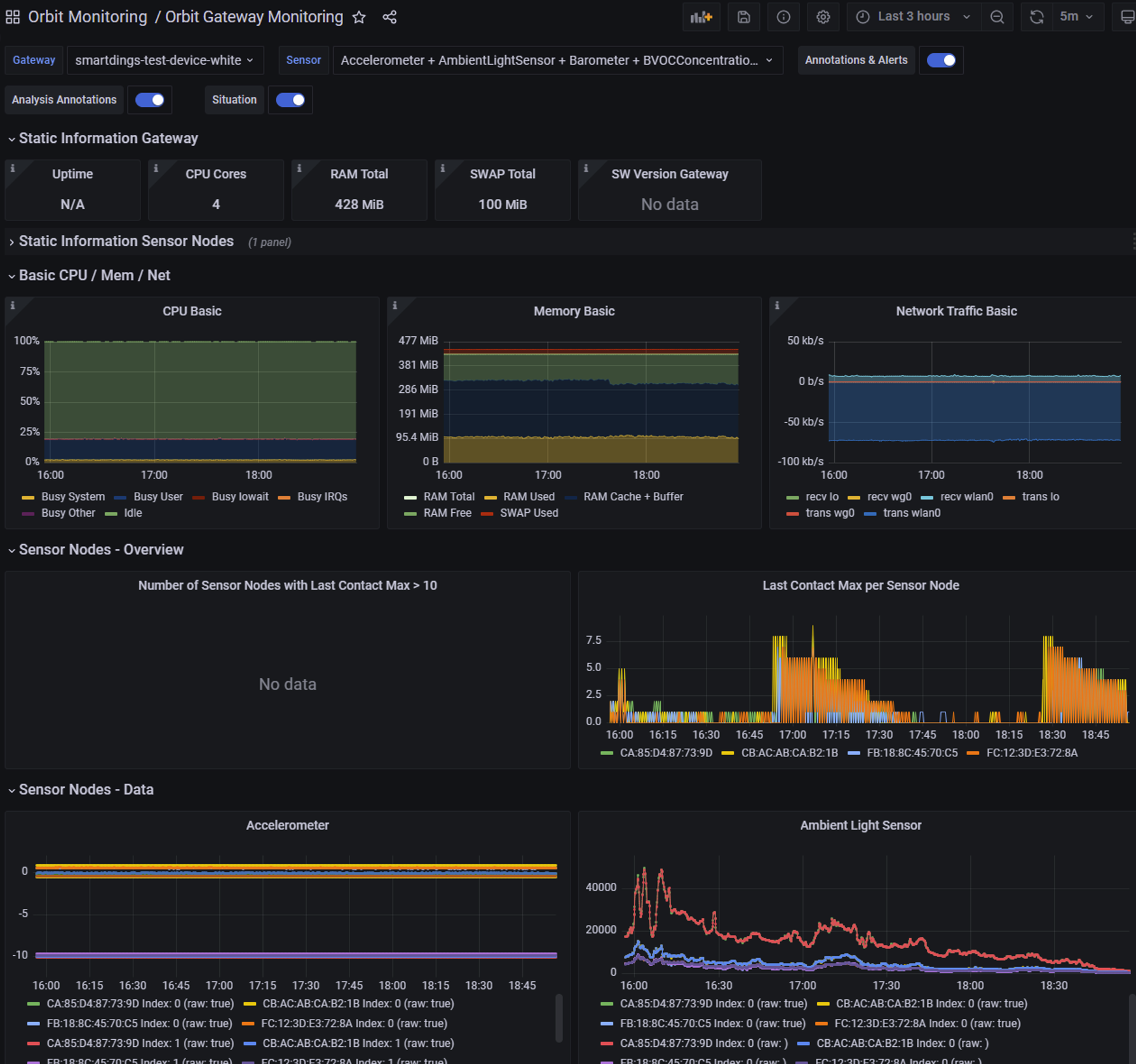The width and height of the screenshot is (1136, 1064).
Task: Click the Accelerometer legend scrollbar
Action: (559, 1018)
